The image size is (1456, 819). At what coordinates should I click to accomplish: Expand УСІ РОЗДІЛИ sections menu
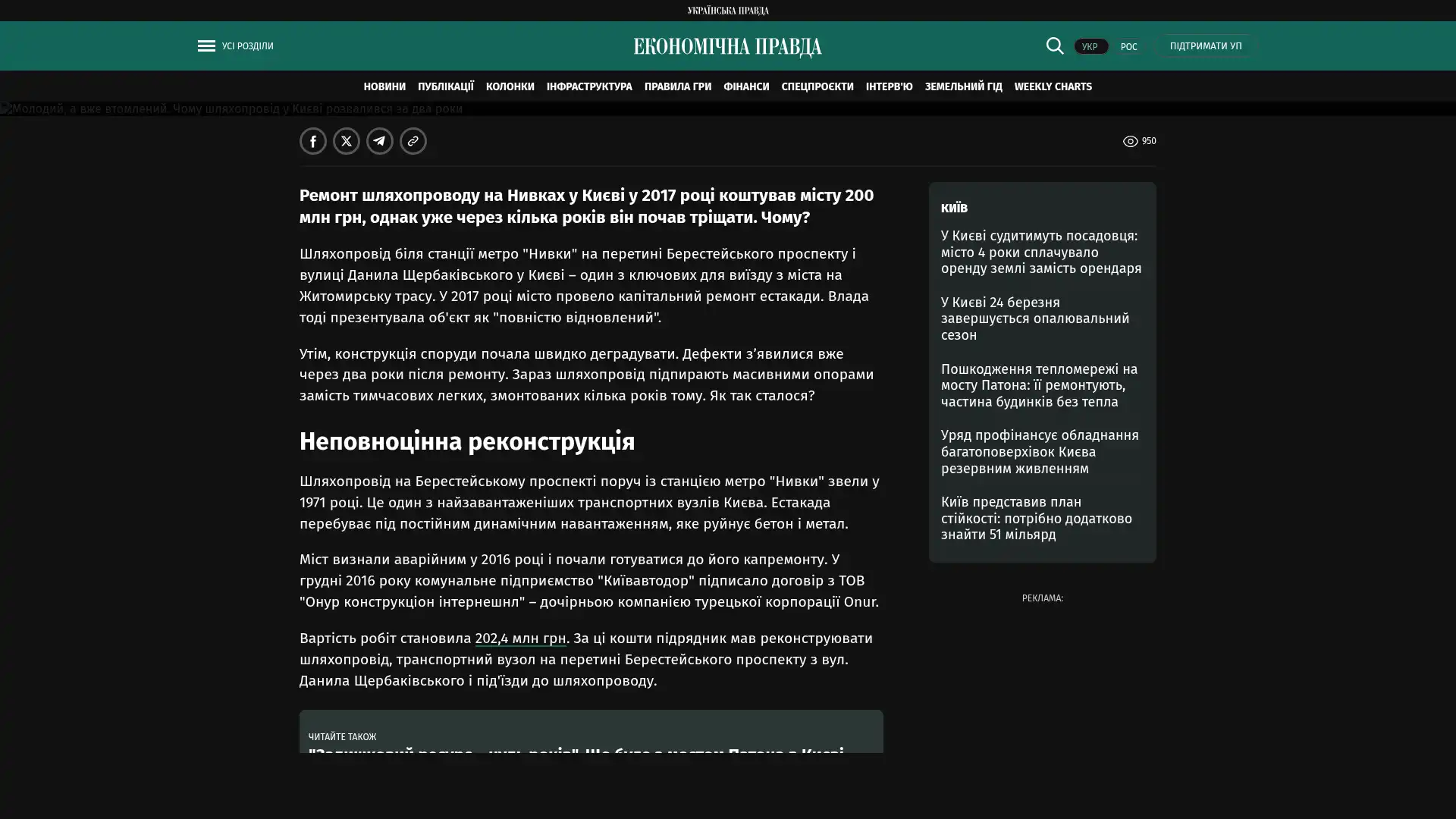click(247, 45)
